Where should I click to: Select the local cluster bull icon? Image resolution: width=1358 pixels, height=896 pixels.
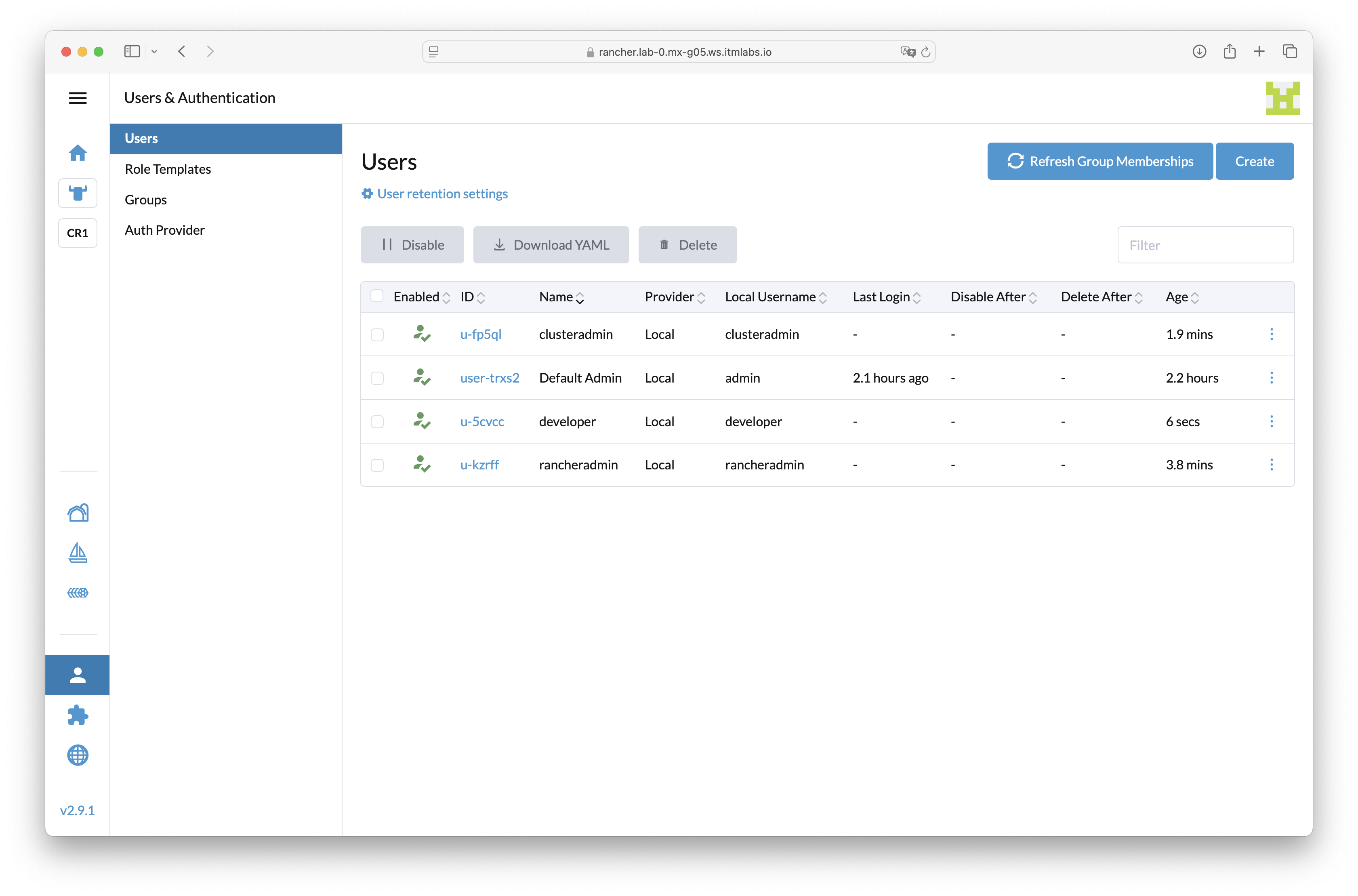tap(78, 193)
